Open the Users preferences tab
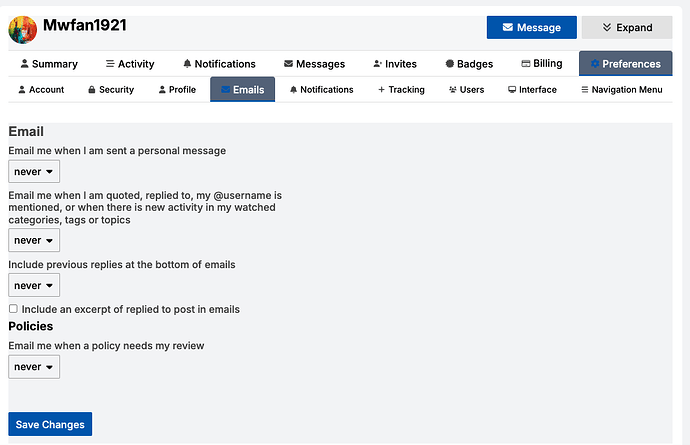This screenshot has width=690, height=445. [x=466, y=90]
